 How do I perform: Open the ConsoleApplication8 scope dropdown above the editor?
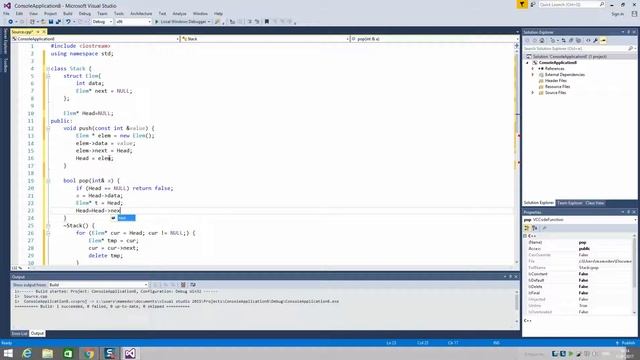pos(95,39)
